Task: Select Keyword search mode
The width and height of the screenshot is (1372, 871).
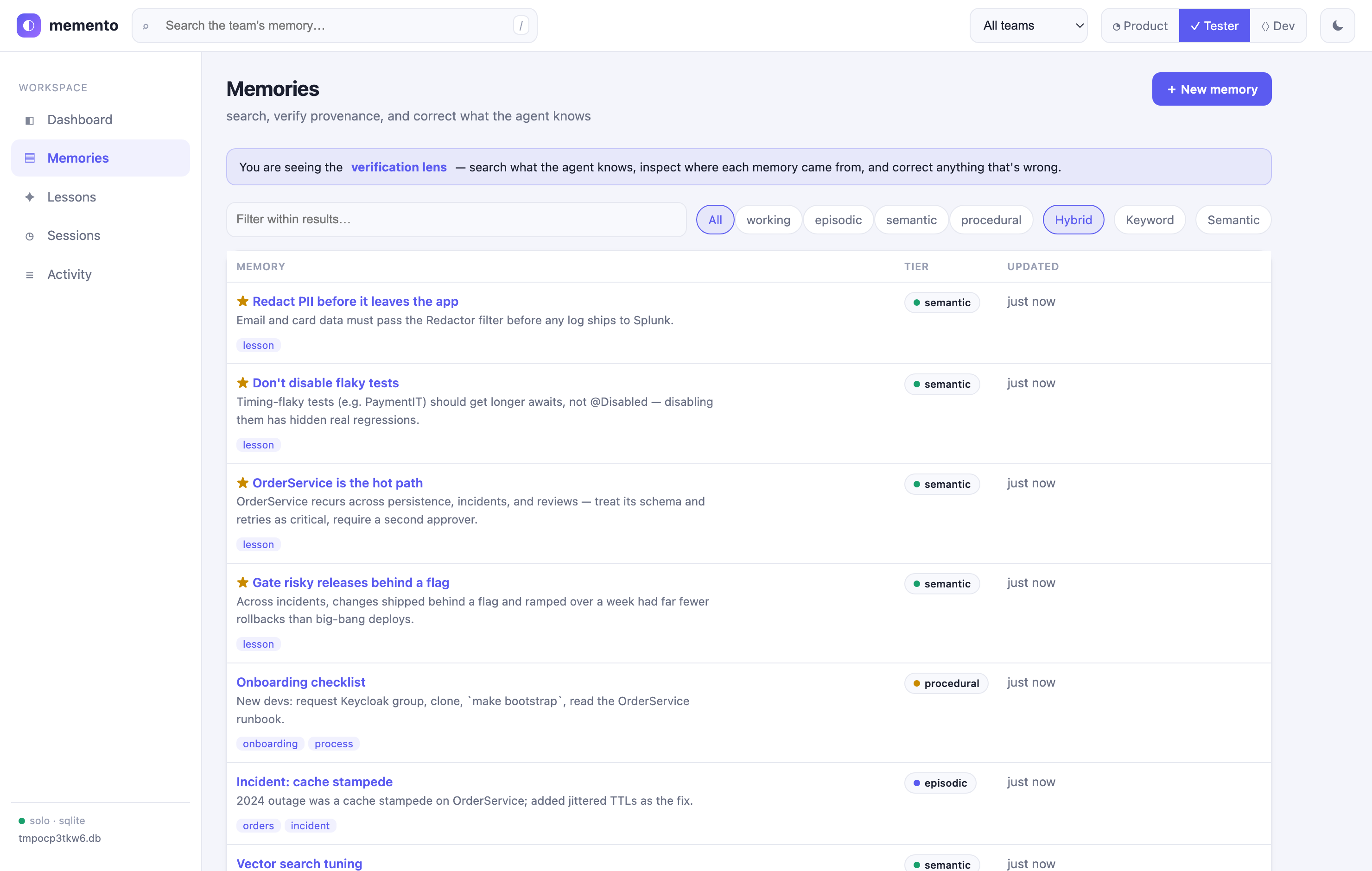Action: coord(1149,220)
